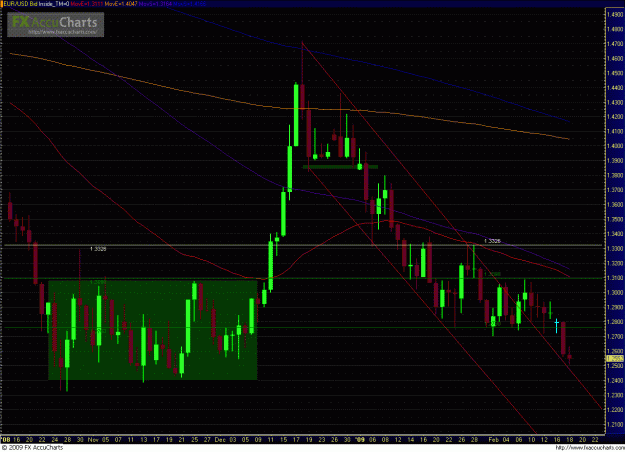Screen dimensions: 625x452
Task: Select the purple MovS=1.3164 indicator label
Action: [155, 4]
